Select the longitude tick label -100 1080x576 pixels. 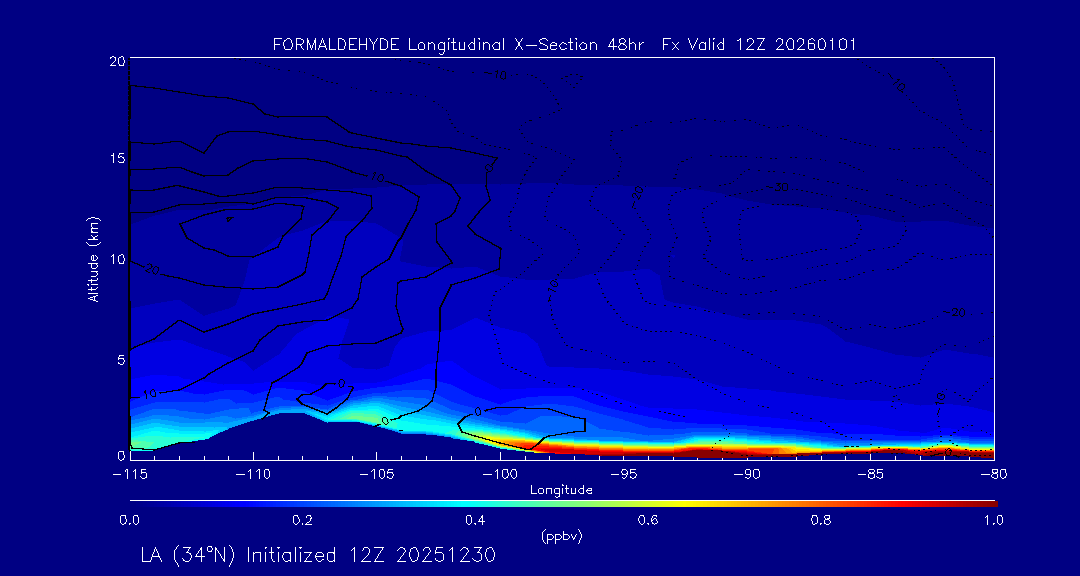(499, 475)
